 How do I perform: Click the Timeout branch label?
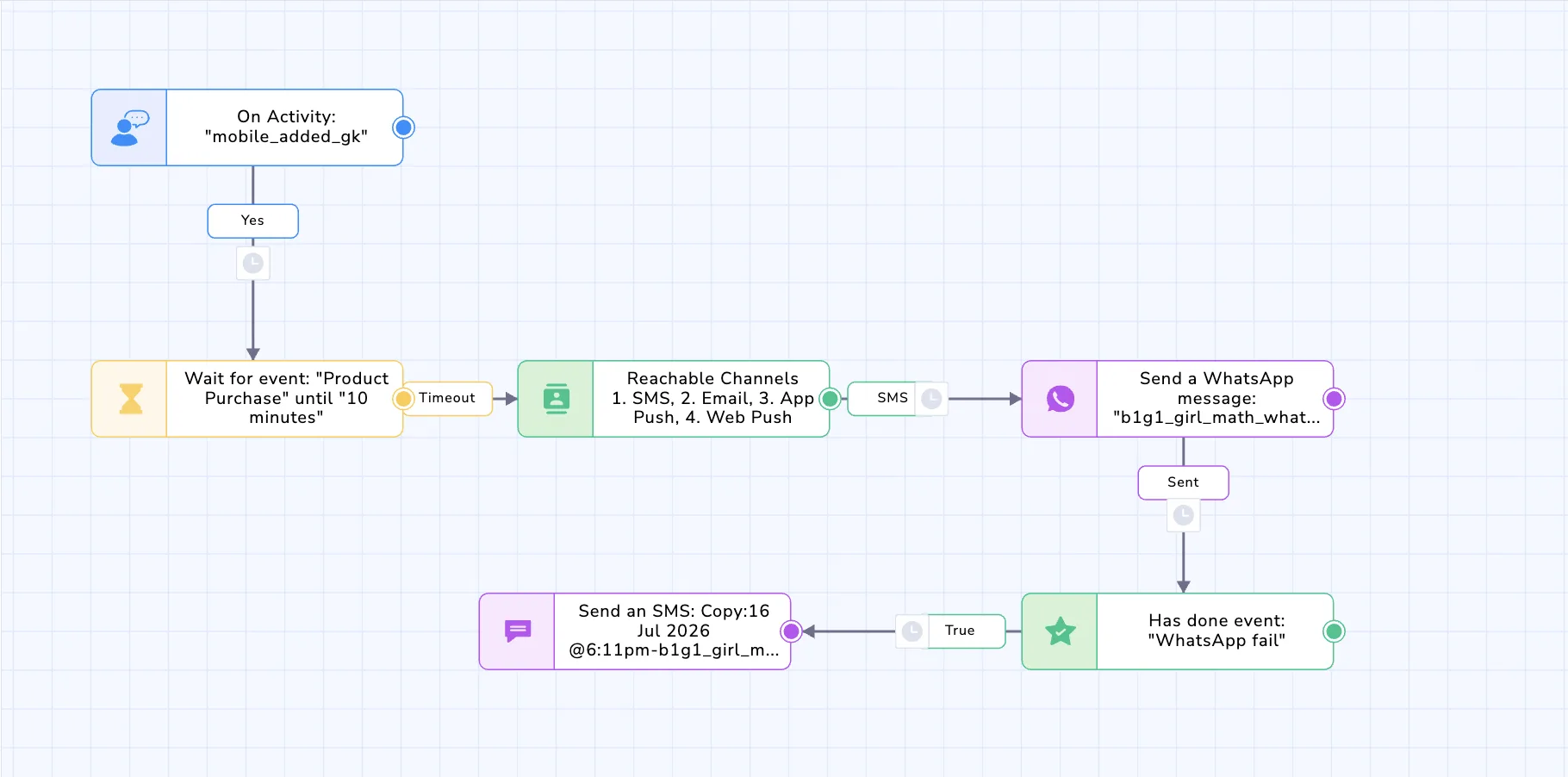click(x=447, y=398)
